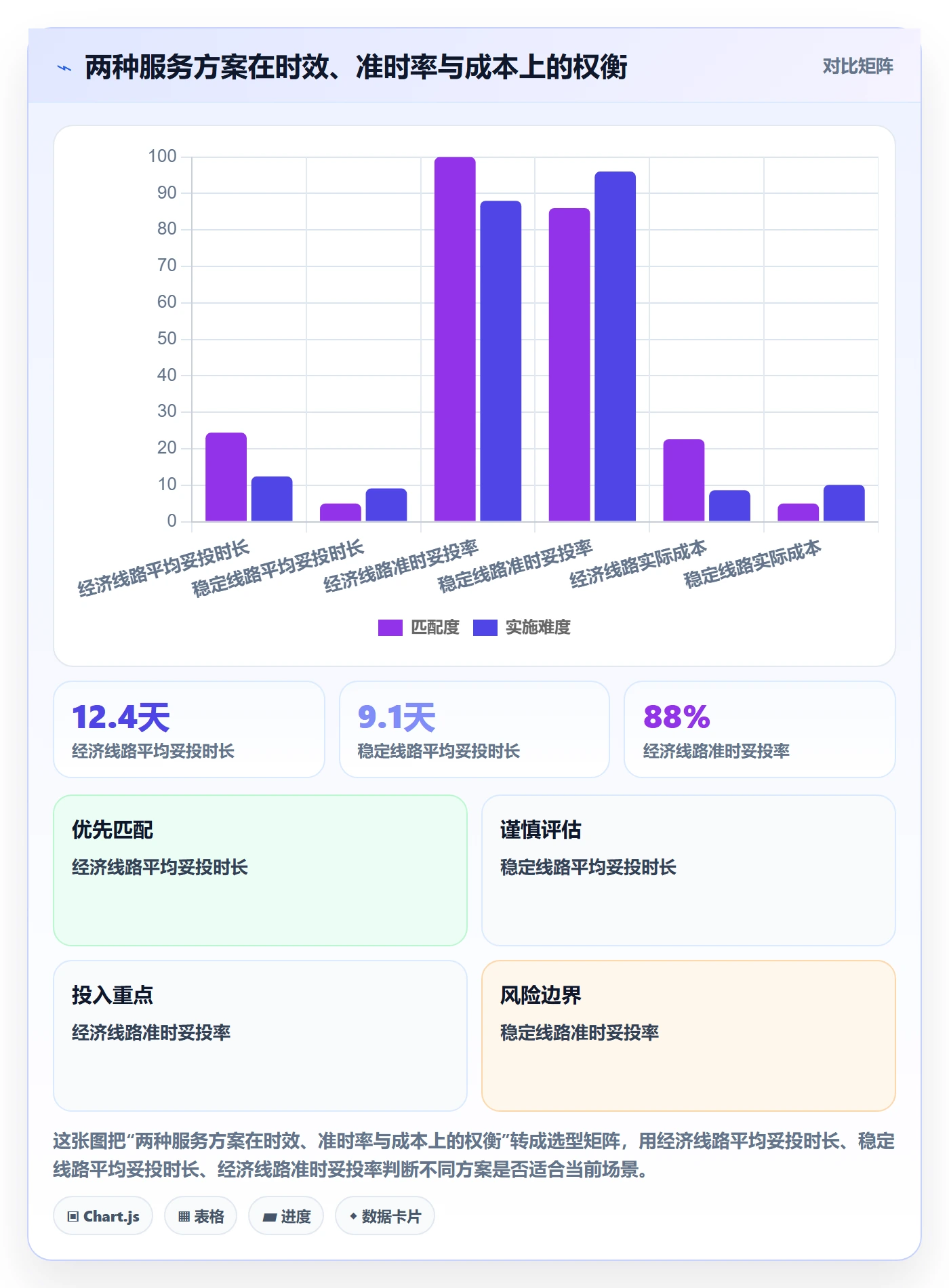This screenshot has height=1288, width=949.
Task: Open the 风险边界 matrix card
Action: click(689, 1036)
